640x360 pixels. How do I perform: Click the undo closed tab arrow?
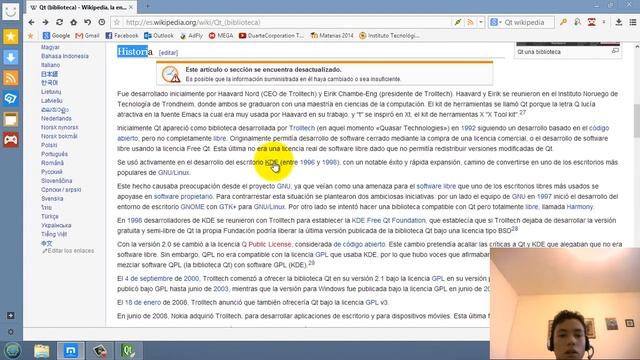point(87,22)
